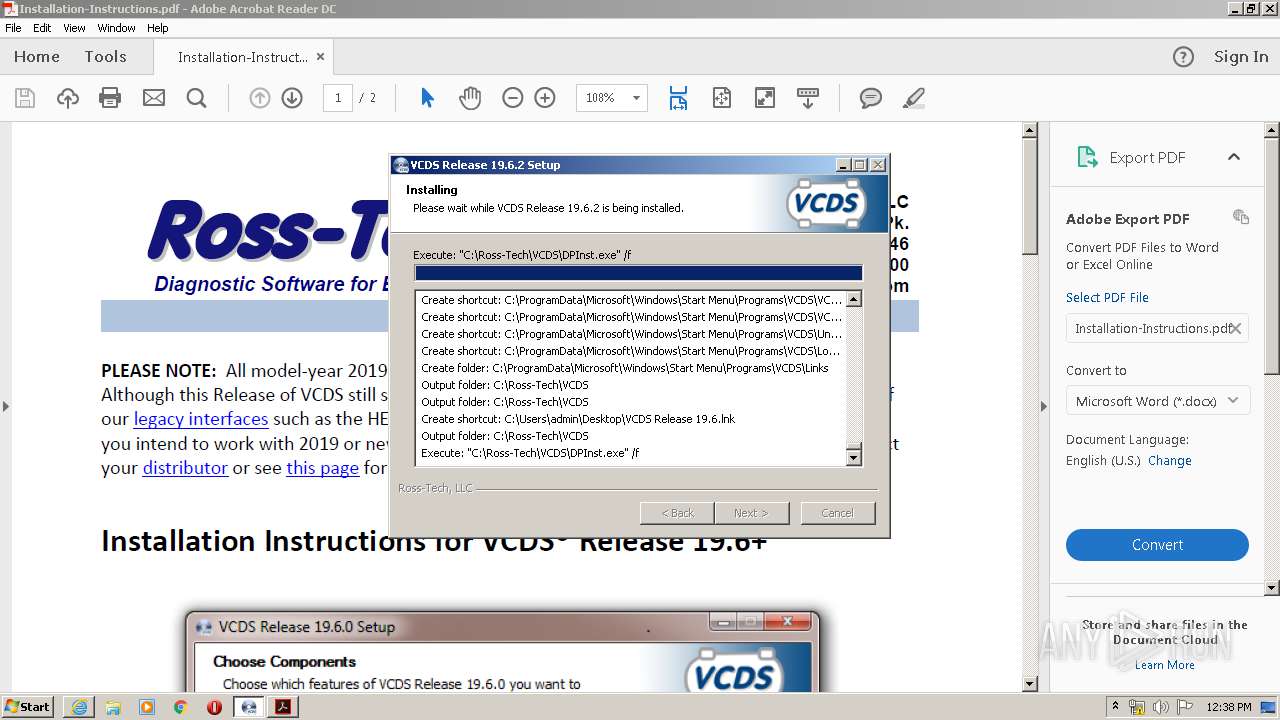Zoom out with the minus icon
This screenshot has height=720, width=1280.
tap(512, 98)
